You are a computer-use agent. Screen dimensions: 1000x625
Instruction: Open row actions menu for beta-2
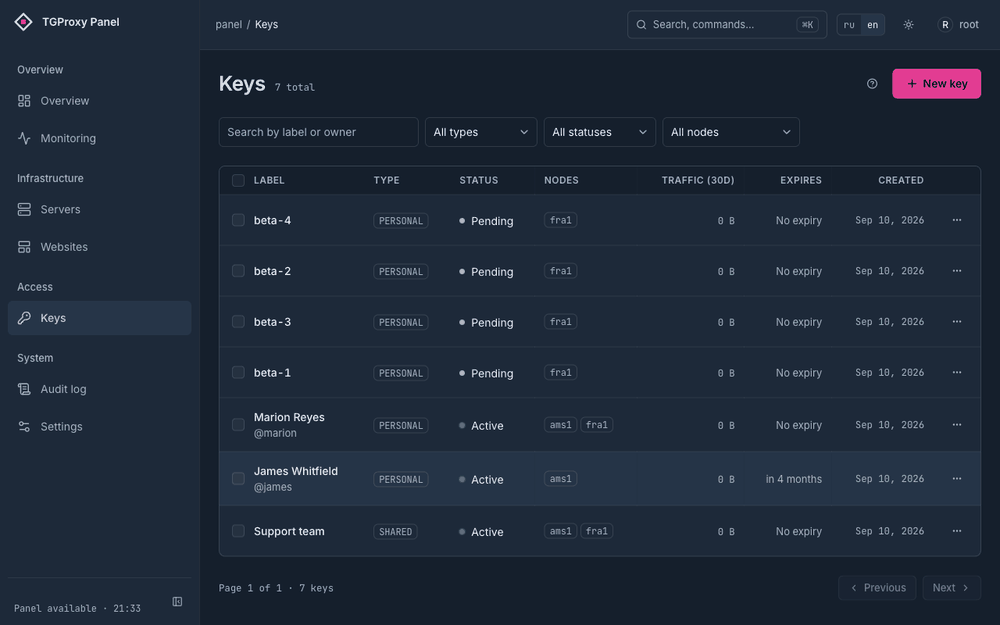click(957, 271)
